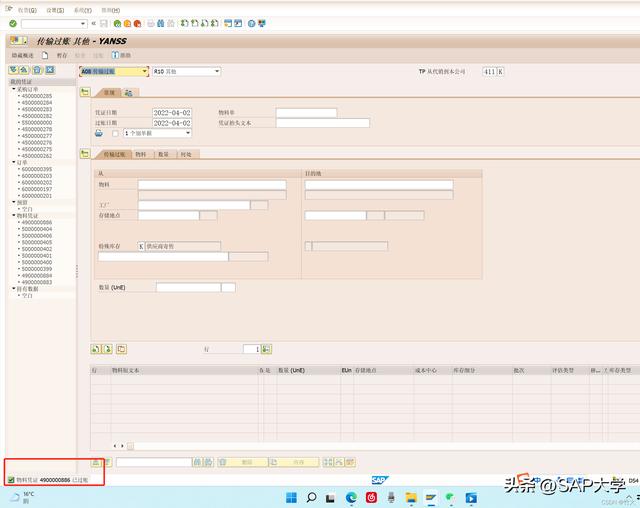
Task: Switch to second item detail tab
Action: click(141, 154)
